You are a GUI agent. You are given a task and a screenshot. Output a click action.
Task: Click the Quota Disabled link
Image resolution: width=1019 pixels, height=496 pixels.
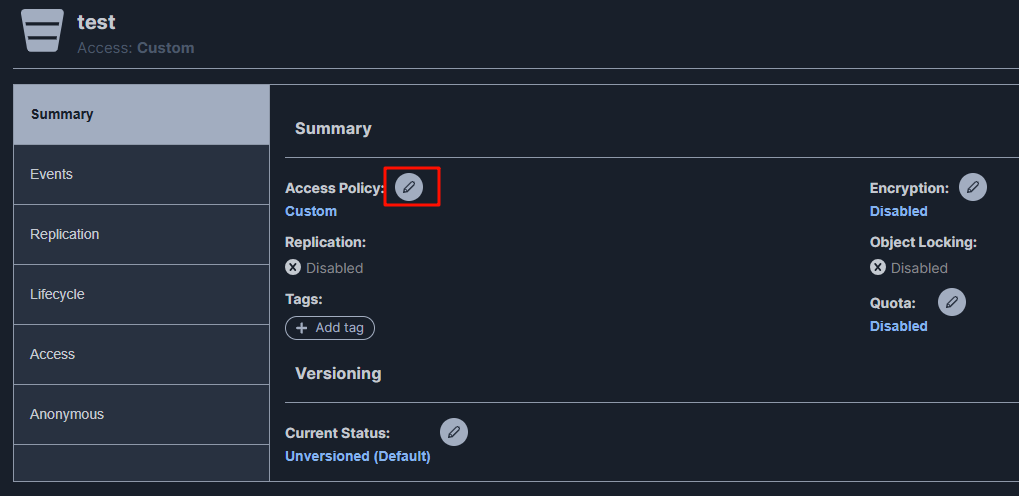(899, 326)
